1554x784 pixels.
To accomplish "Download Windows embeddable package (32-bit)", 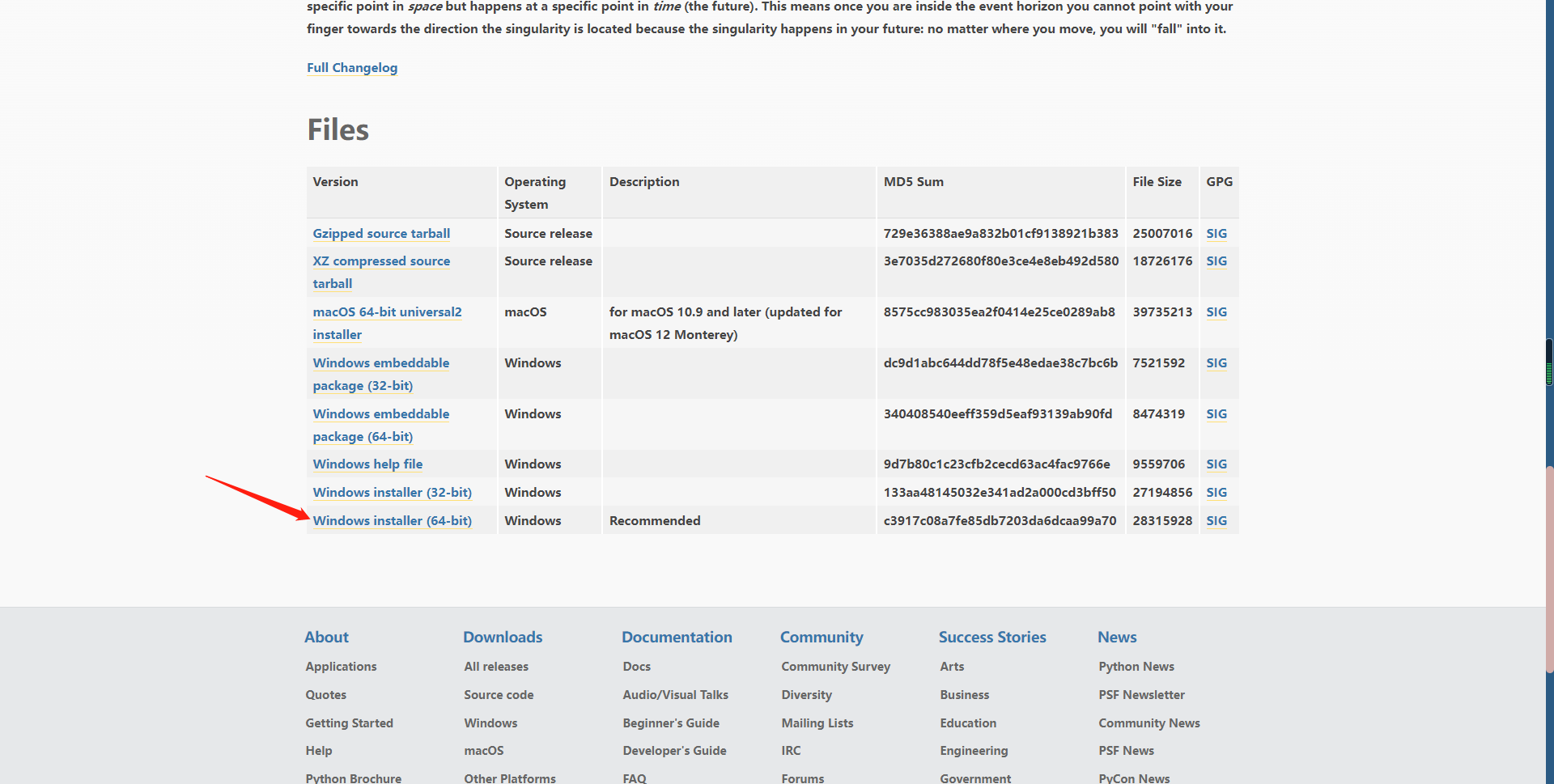I will click(381, 375).
